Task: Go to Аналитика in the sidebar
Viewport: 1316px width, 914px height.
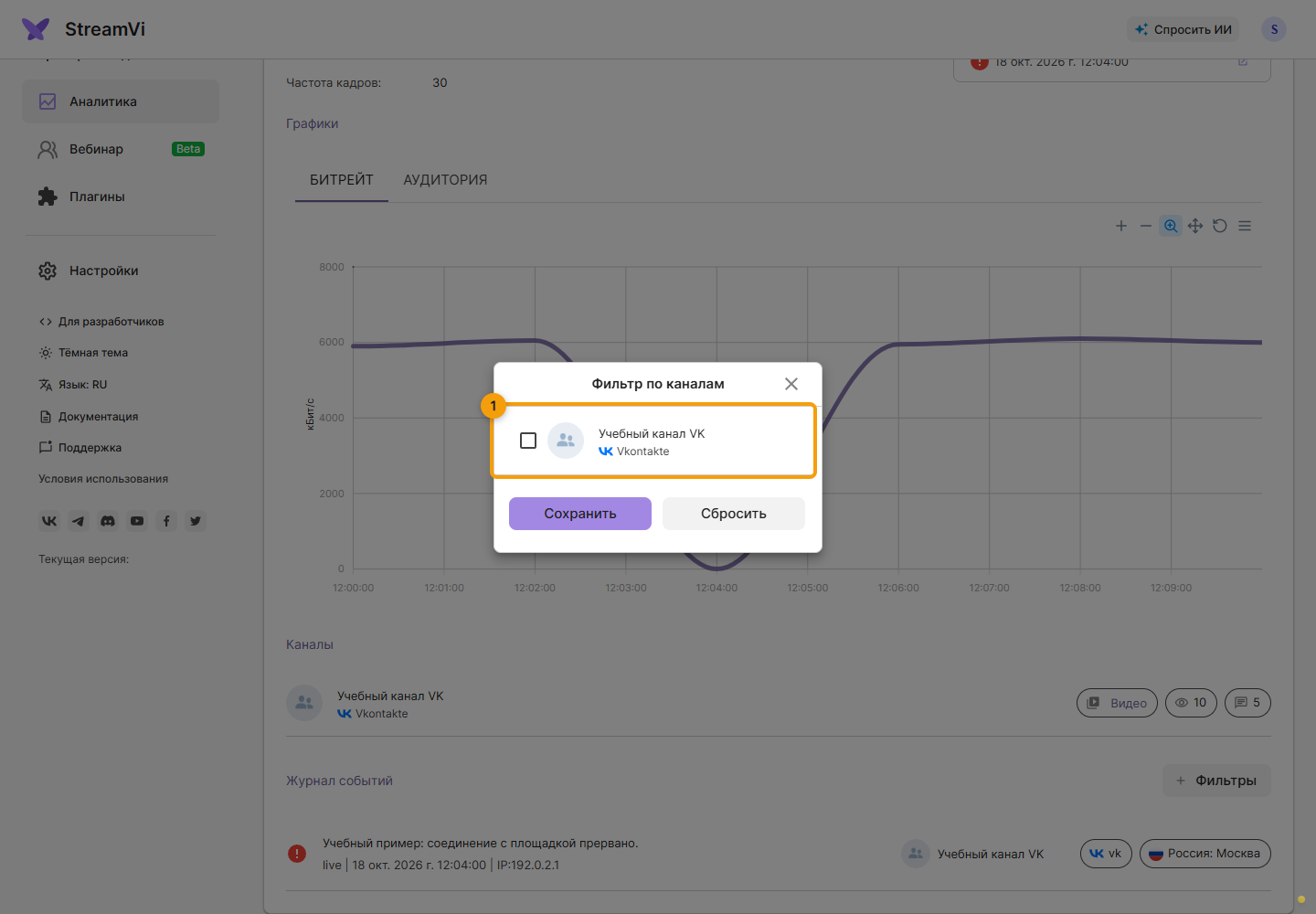Action: (121, 101)
